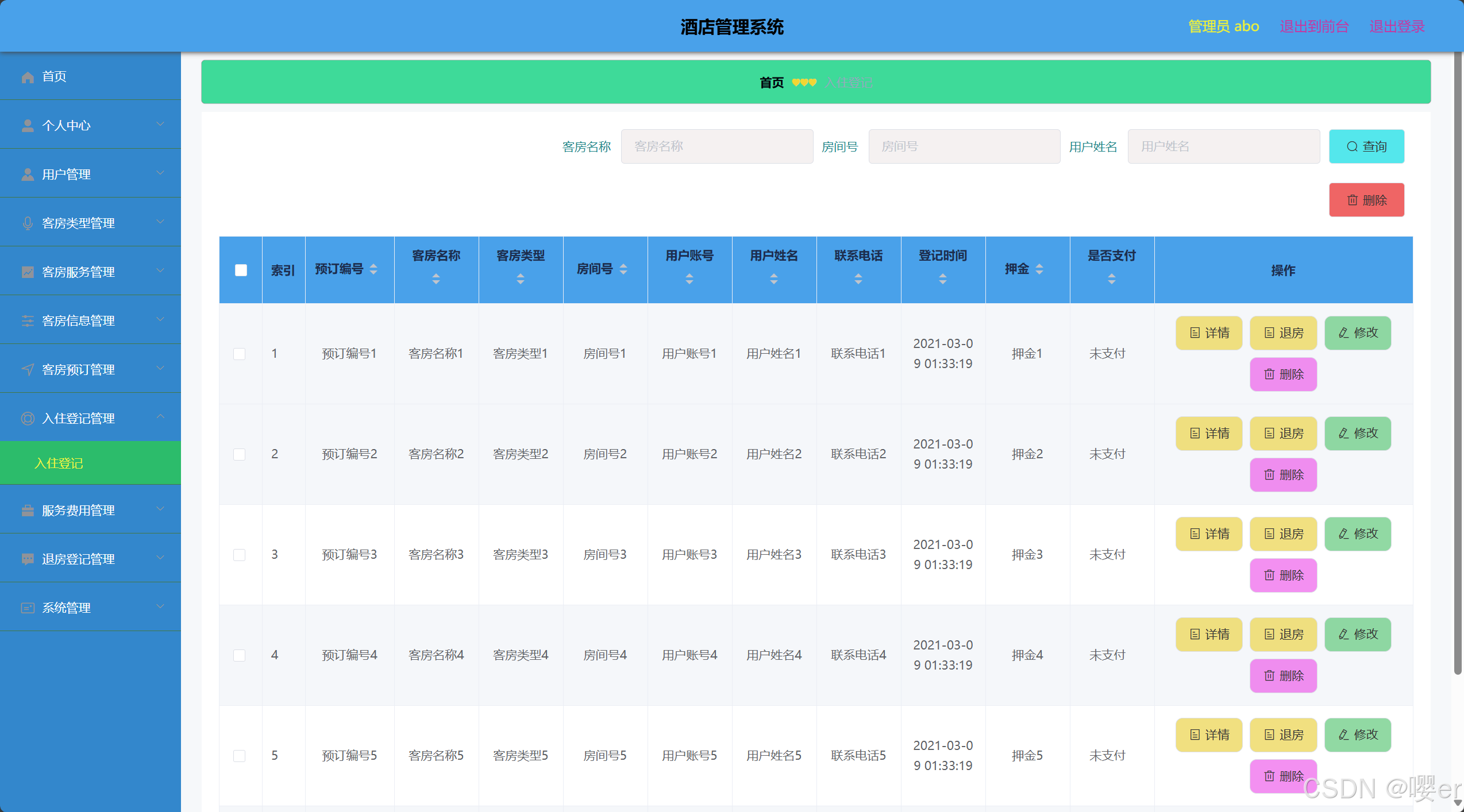The image size is (1464, 812).
Task: Check the checkbox for row 预订编号3
Action: point(240,555)
